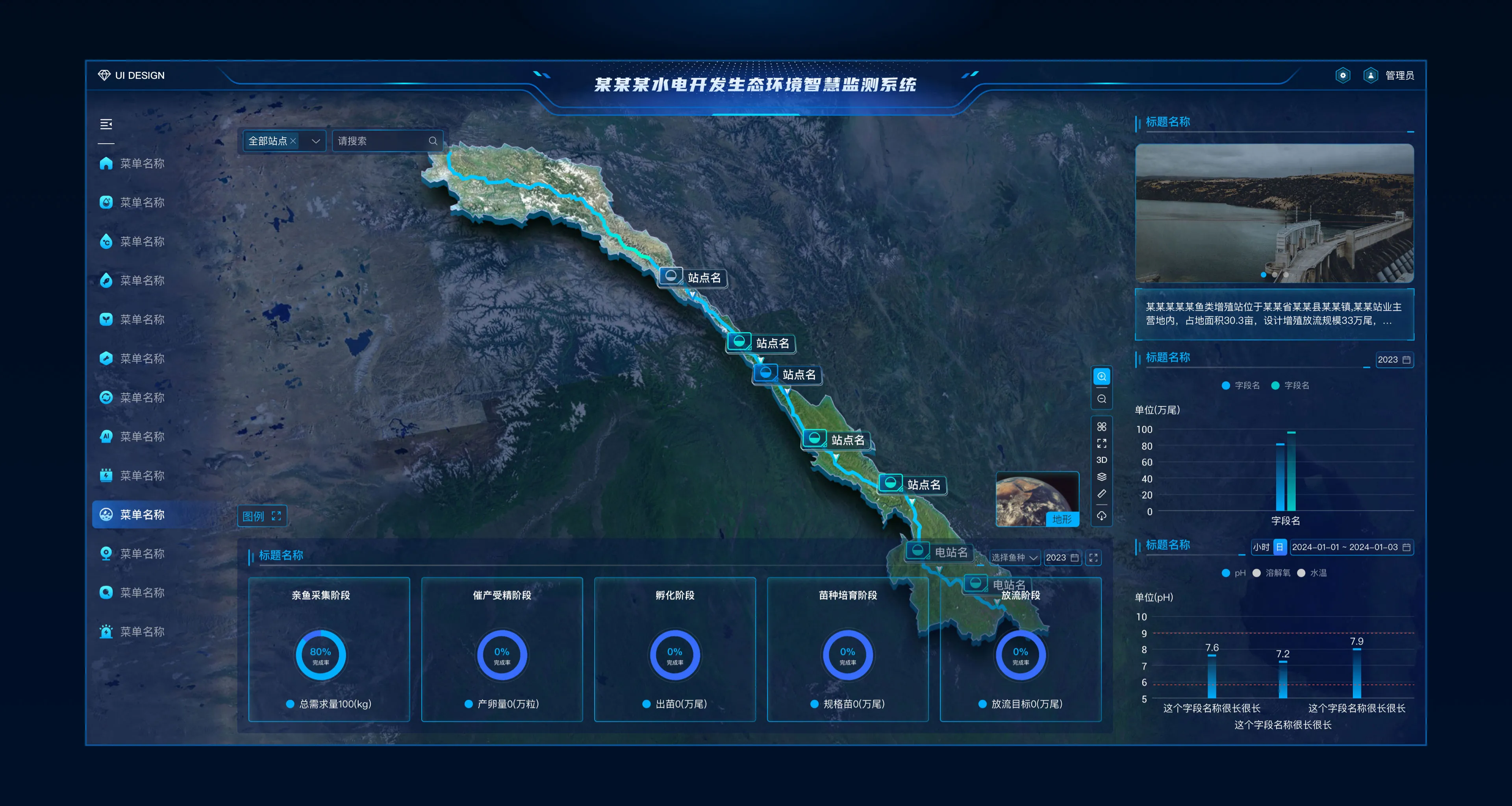
Task: Open the map layers stack icon
Action: click(1101, 477)
